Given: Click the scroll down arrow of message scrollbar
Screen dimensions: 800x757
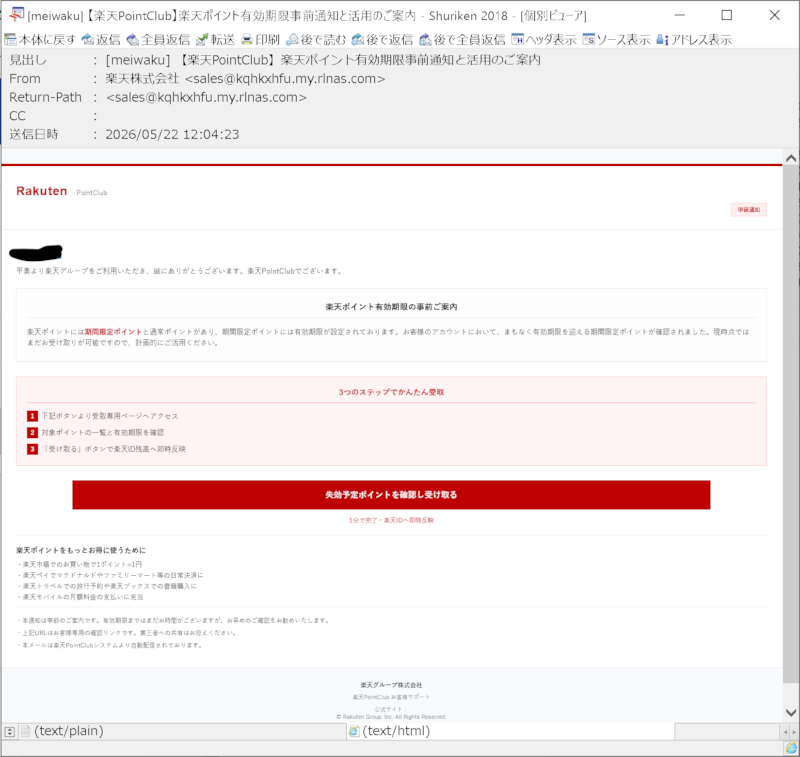Looking at the screenshot, I should (x=791, y=713).
